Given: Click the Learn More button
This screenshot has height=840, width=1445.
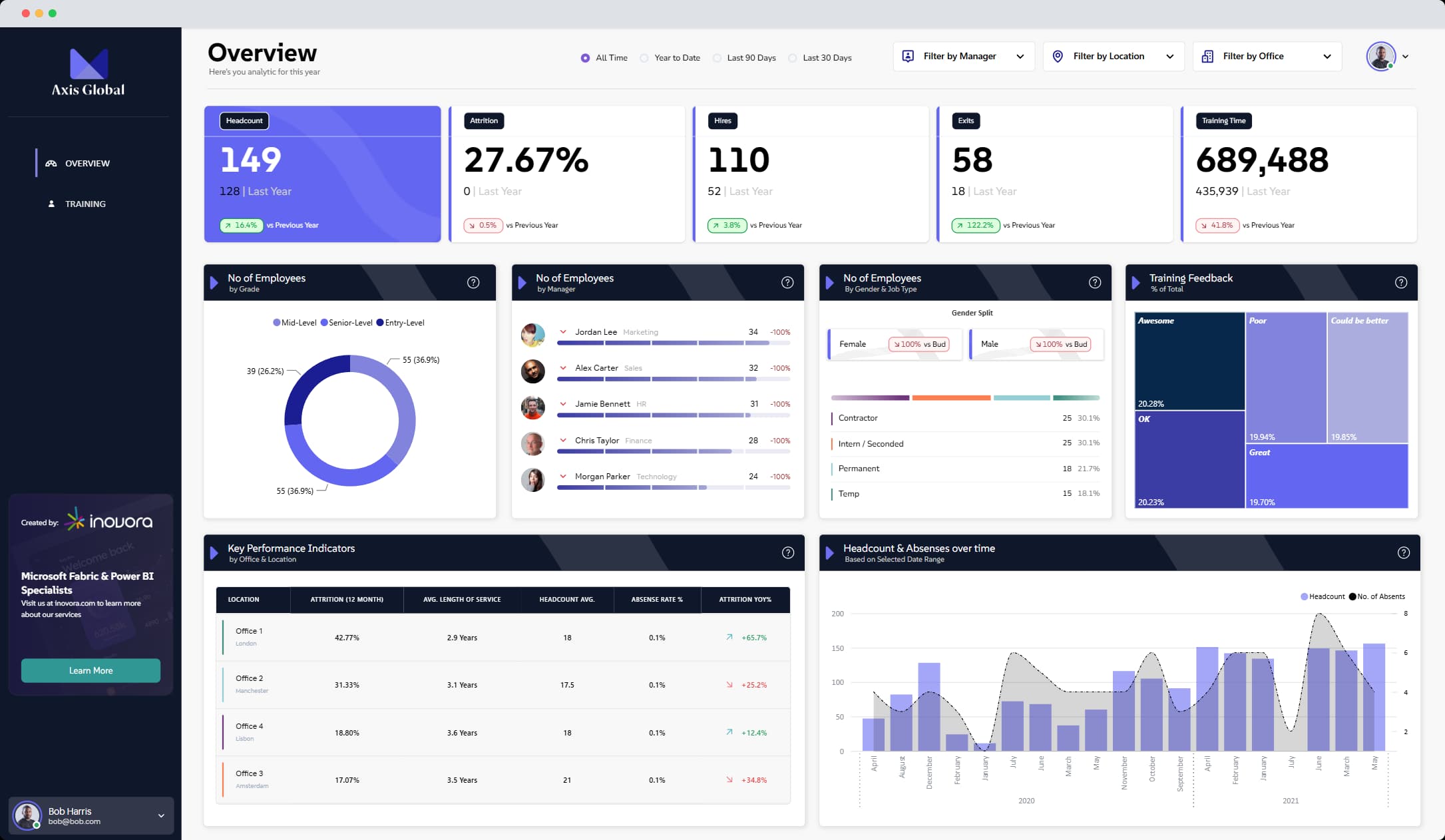Looking at the screenshot, I should point(91,670).
